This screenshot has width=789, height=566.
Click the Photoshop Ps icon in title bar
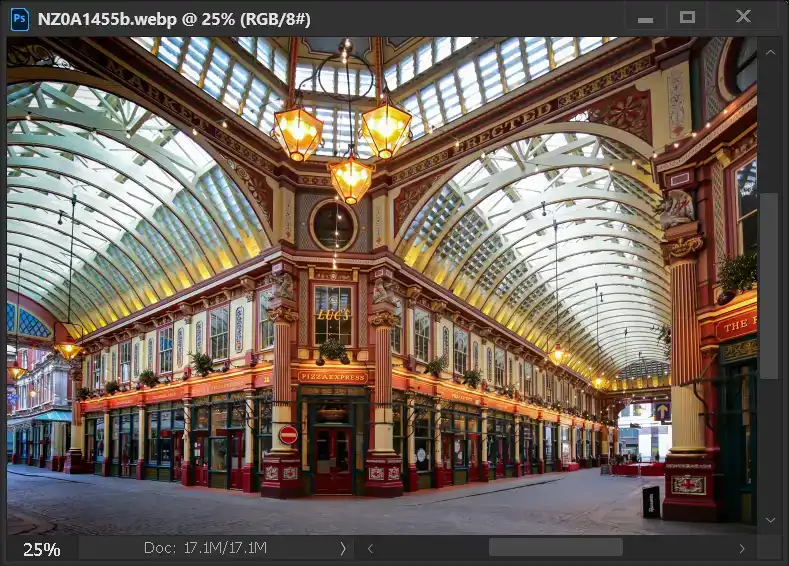pos(20,19)
